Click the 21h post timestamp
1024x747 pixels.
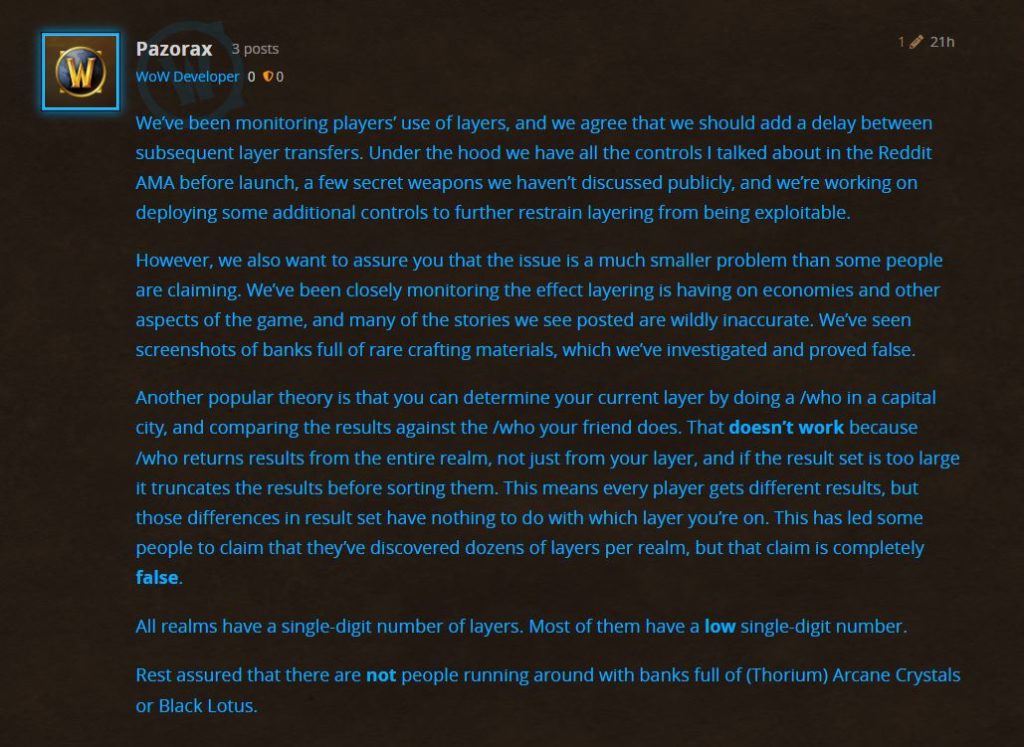click(x=942, y=42)
